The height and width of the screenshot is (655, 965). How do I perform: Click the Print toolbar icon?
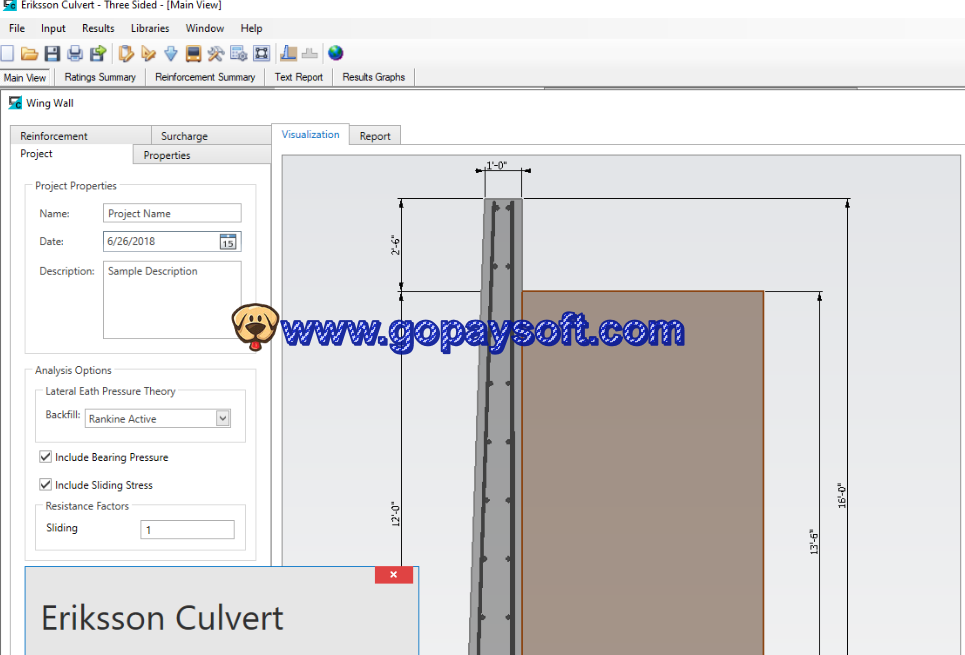[x=75, y=53]
